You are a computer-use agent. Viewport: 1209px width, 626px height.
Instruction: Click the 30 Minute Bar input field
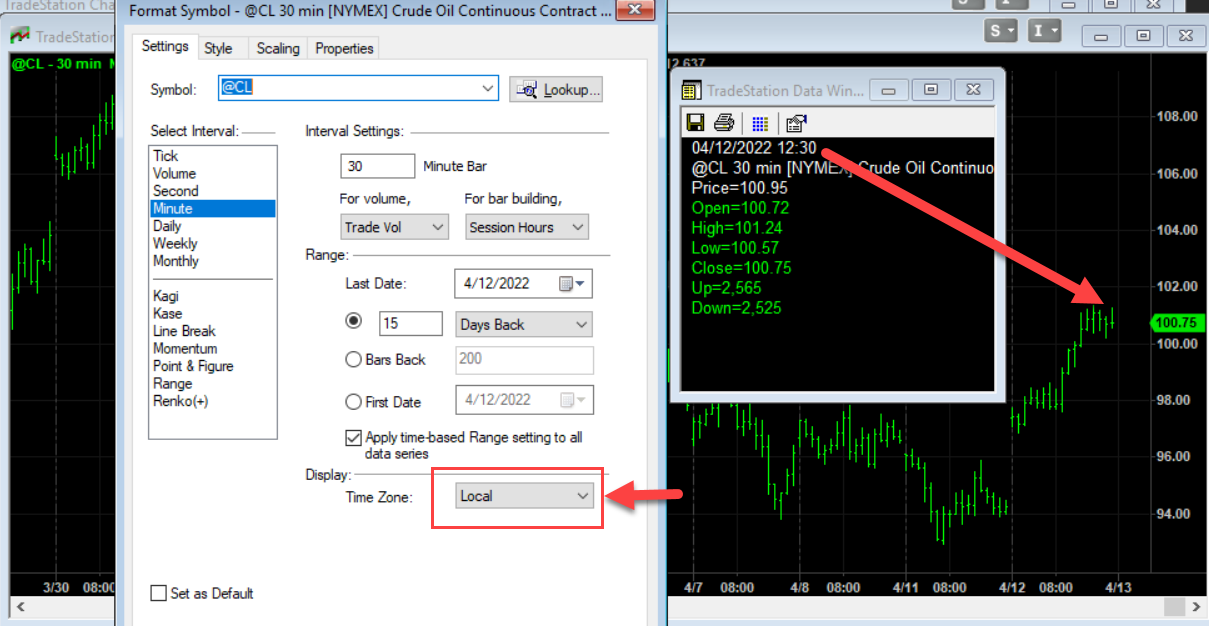click(377, 166)
